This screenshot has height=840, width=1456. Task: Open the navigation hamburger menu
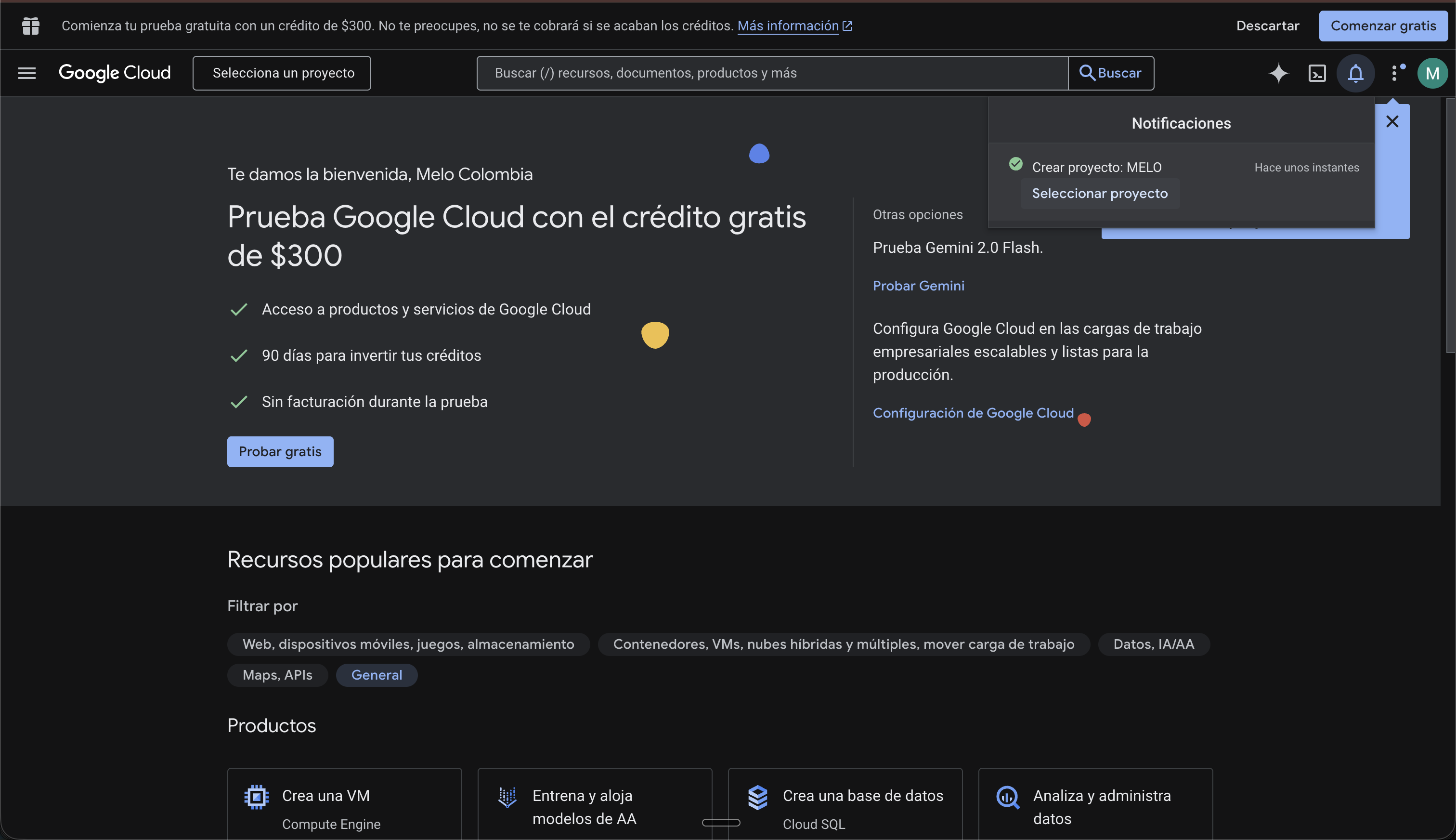coord(26,73)
